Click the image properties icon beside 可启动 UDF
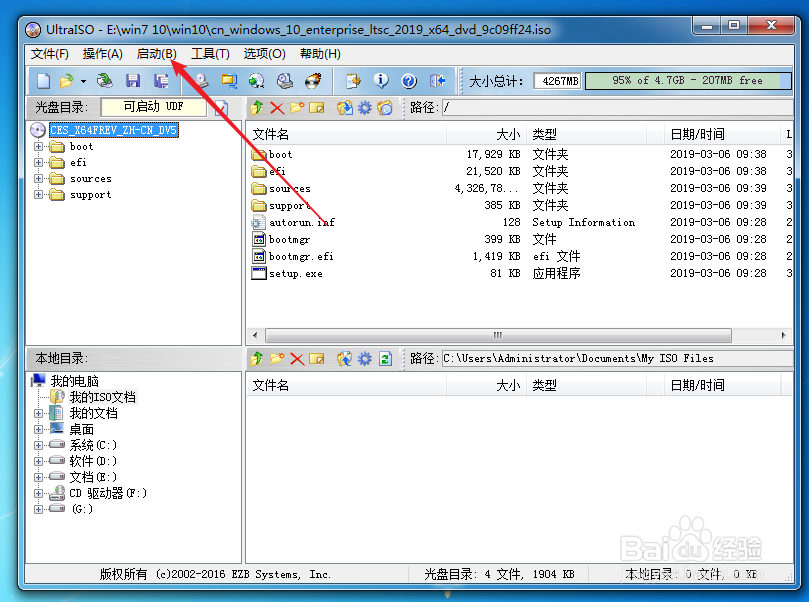The width and height of the screenshot is (809, 602). pos(221,108)
